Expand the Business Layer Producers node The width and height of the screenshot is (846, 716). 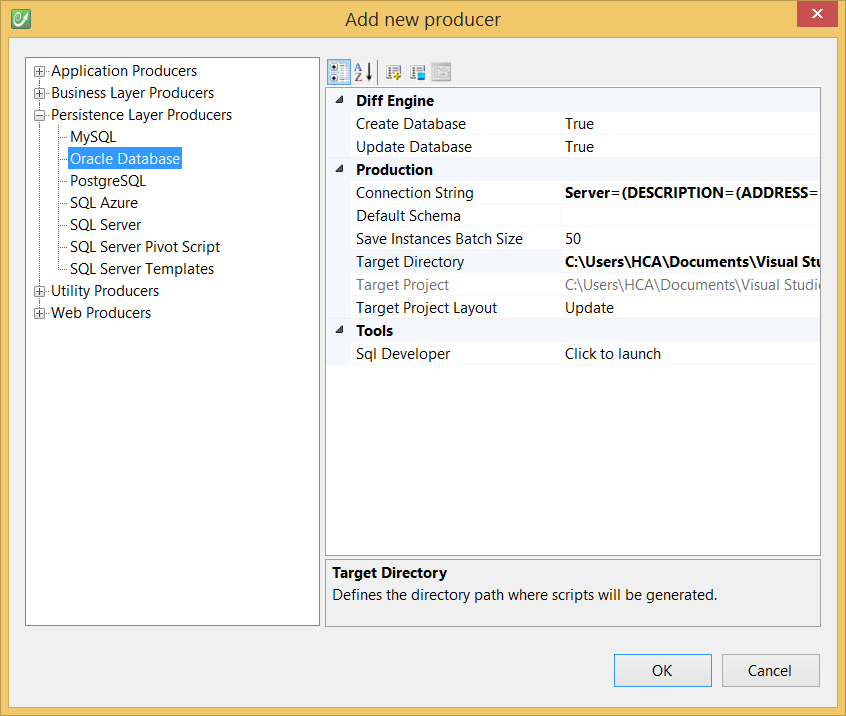pos(40,93)
